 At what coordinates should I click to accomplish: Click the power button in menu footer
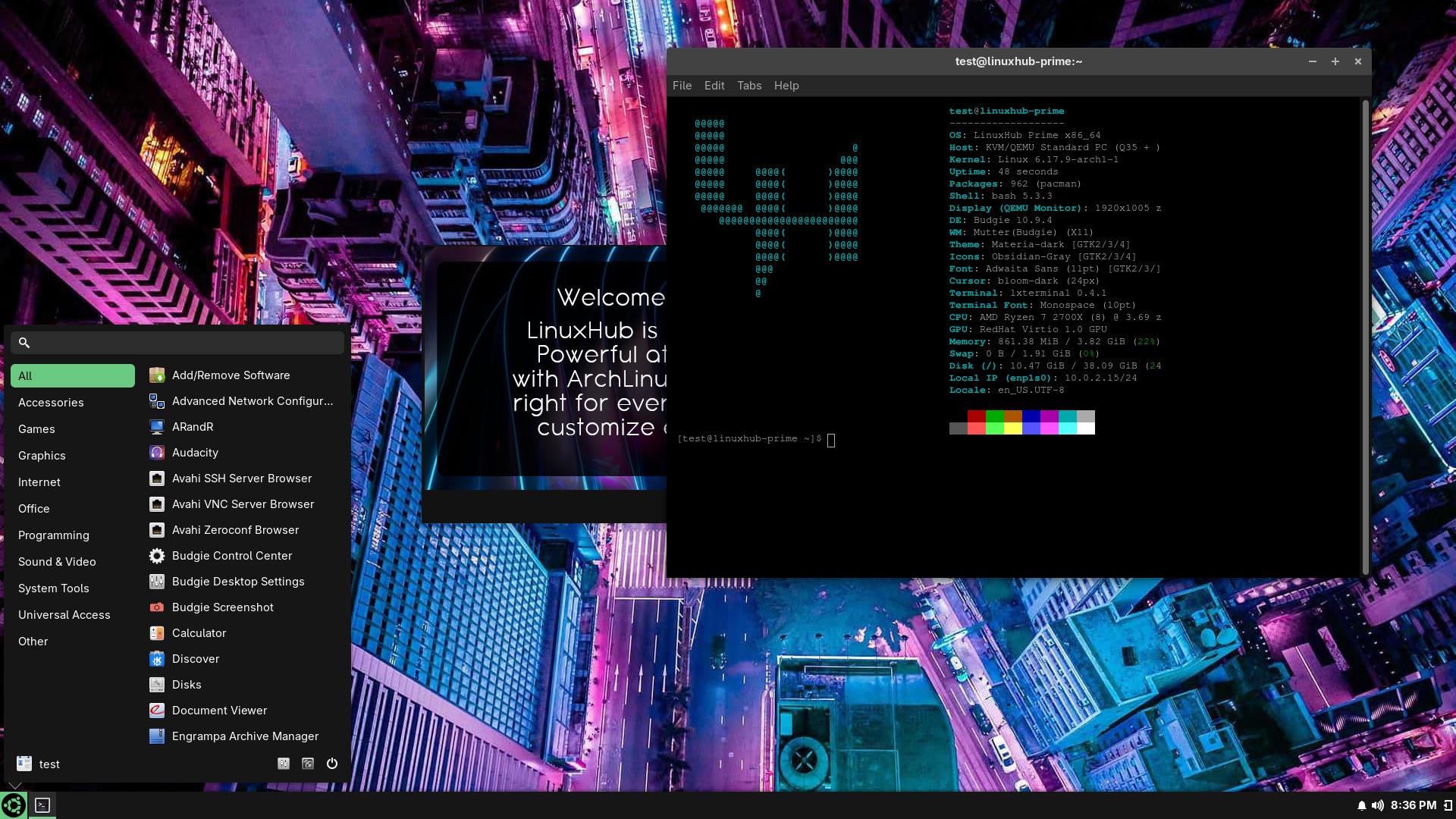[332, 764]
